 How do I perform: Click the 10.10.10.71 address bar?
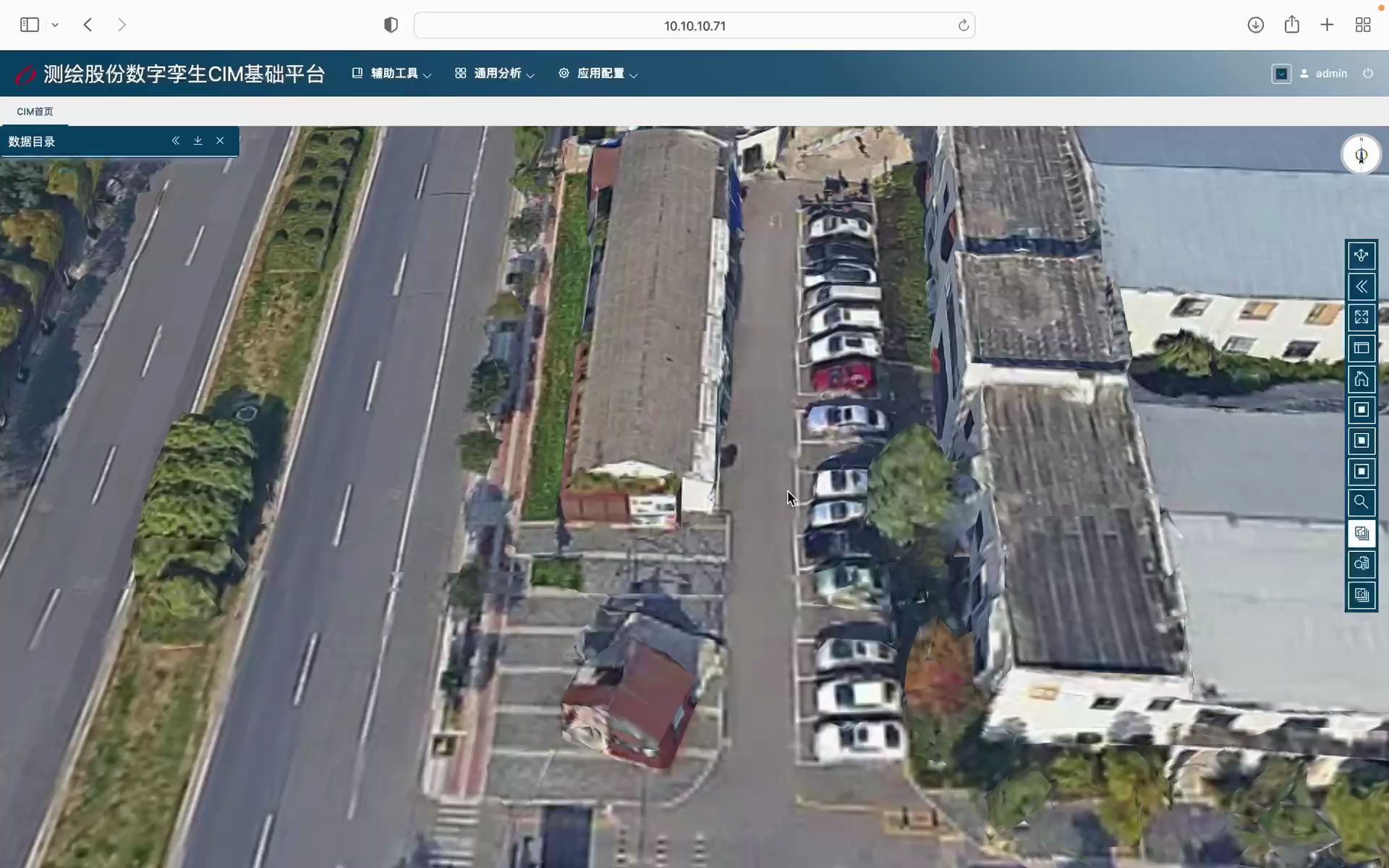pyautogui.click(x=694, y=26)
